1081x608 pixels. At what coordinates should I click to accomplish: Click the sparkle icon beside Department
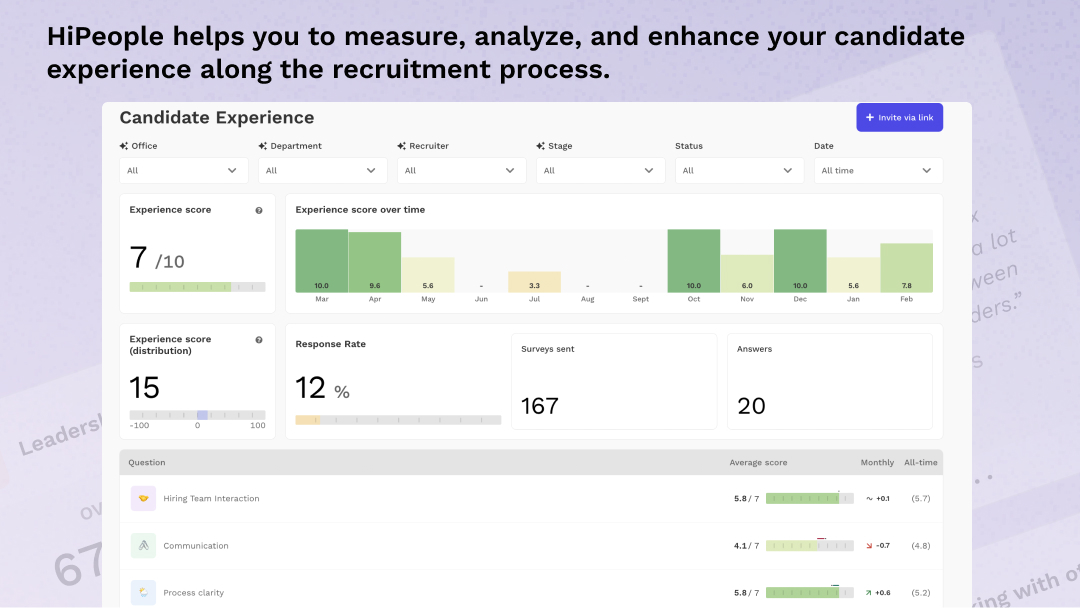point(263,146)
